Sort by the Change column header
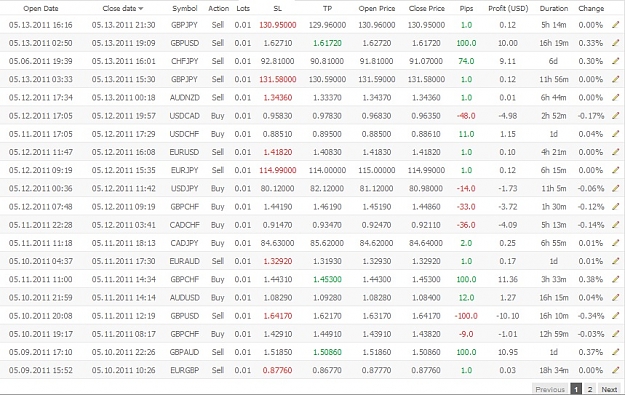This screenshot has height=395, width=625. (591, 8)
